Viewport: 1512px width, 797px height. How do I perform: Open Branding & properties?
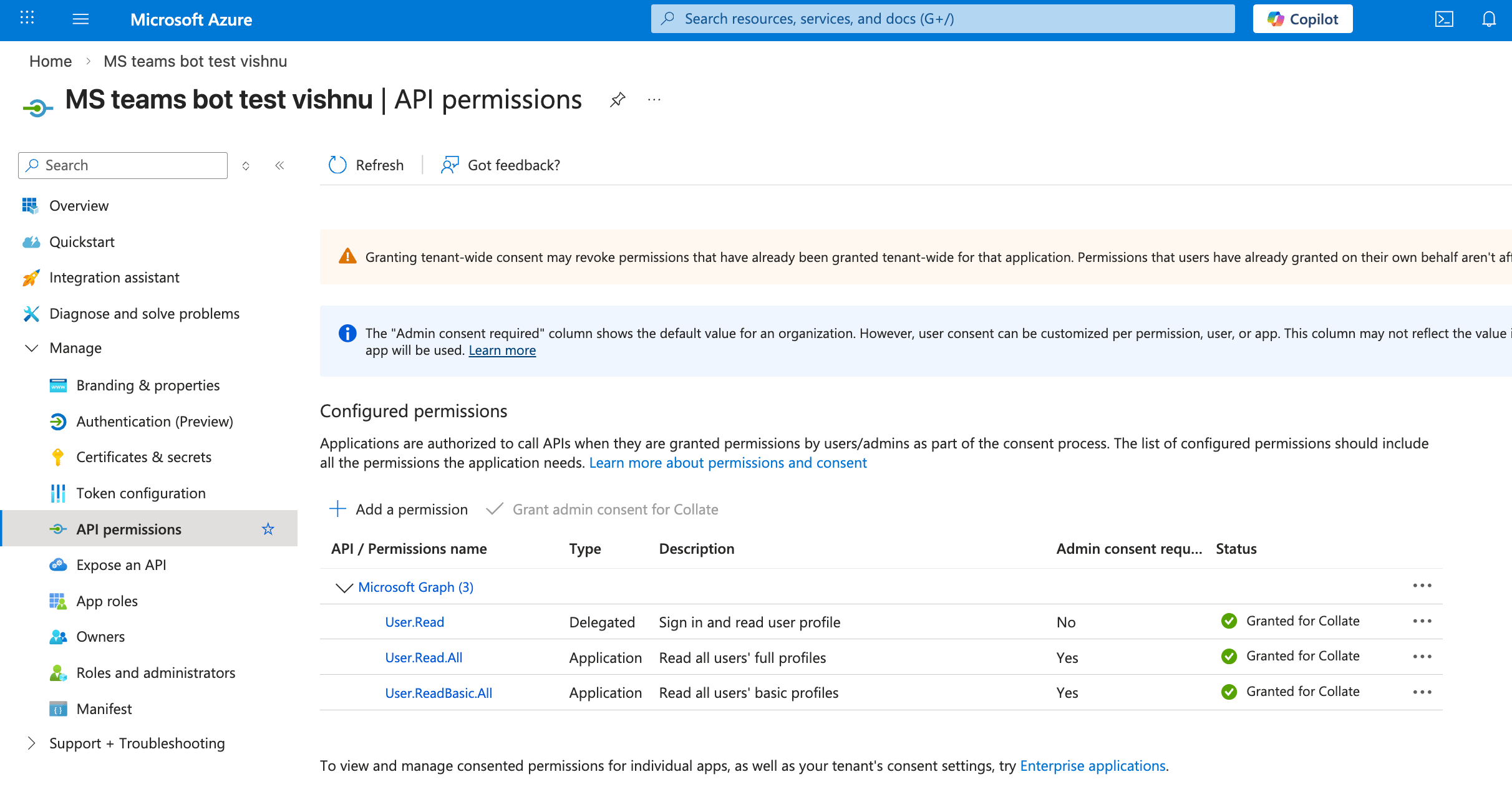[x=148, y=385]
